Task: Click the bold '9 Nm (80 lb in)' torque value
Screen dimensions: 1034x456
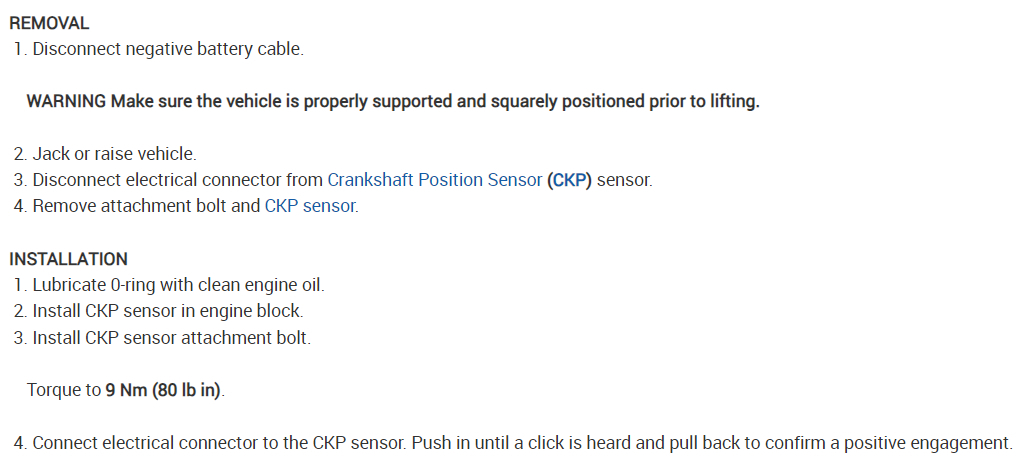Action: pos(164,390)
